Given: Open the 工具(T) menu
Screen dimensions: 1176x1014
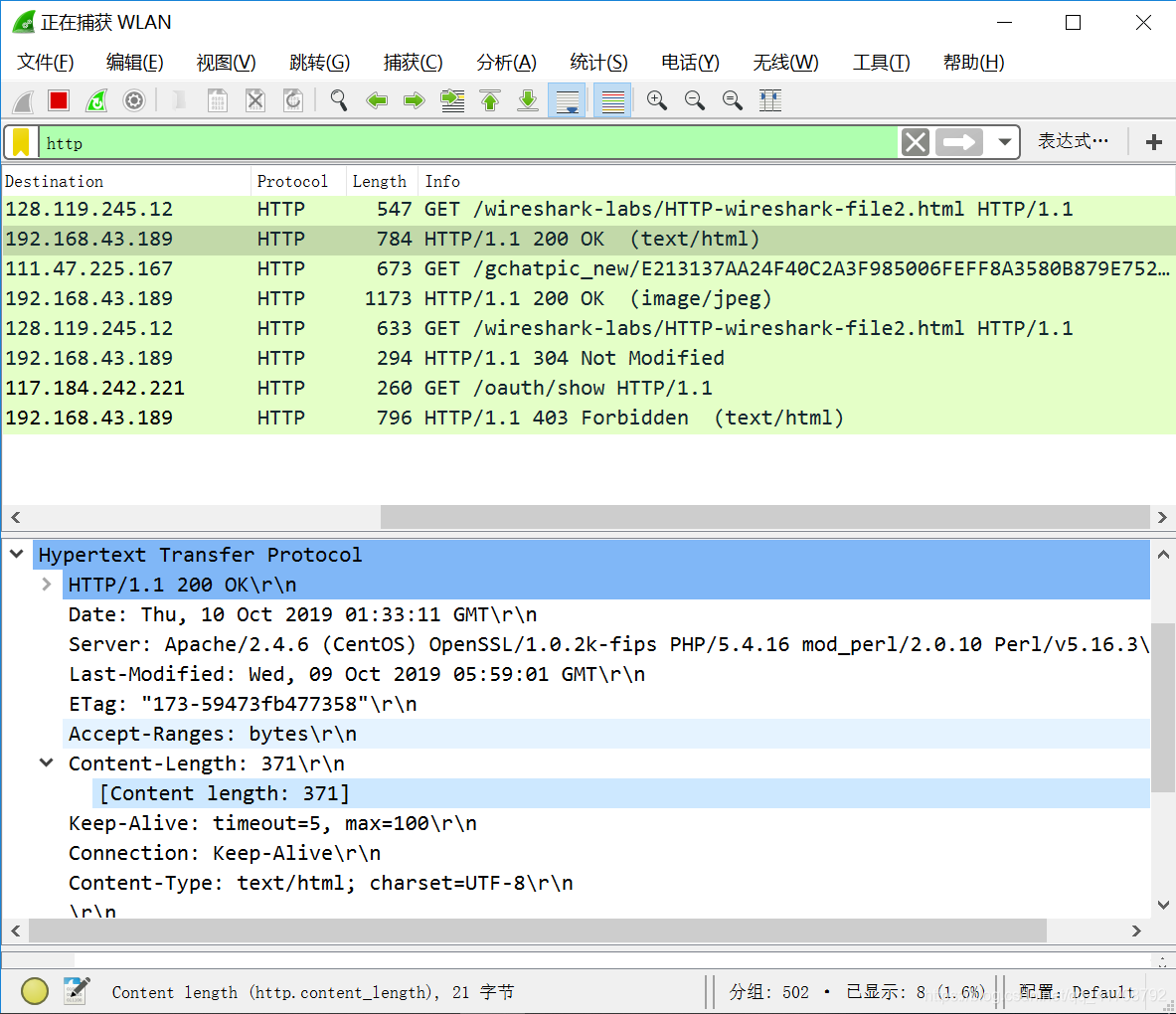Looking at the screenshot, I should pyautogui.click(x=881, y=63).
